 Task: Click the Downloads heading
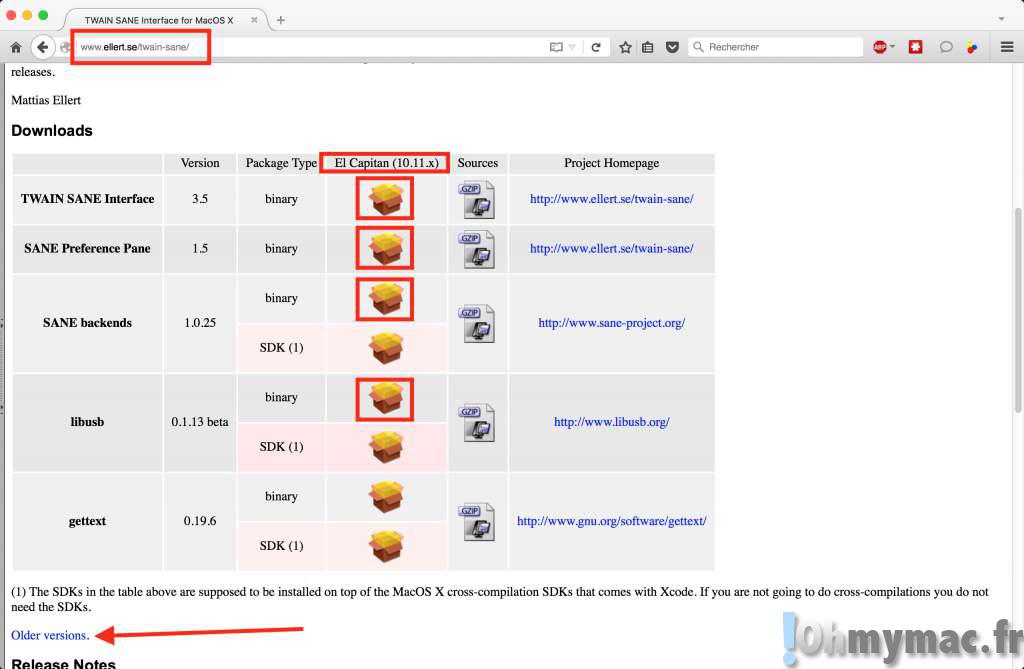point(52,131)
